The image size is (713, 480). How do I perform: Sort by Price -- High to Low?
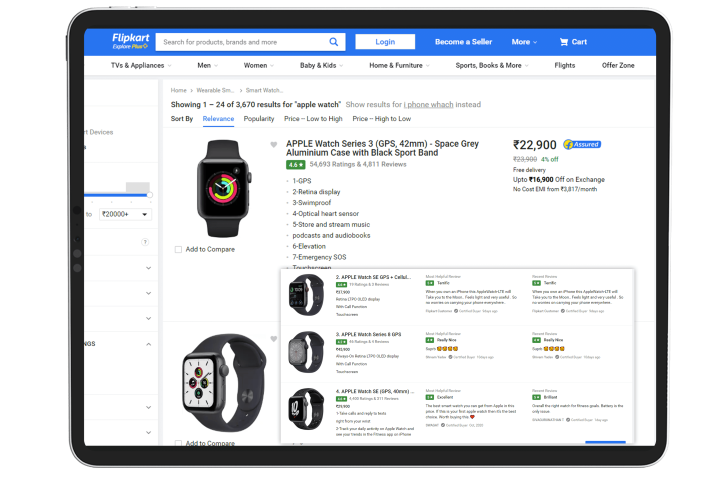[x=382, y=119]
